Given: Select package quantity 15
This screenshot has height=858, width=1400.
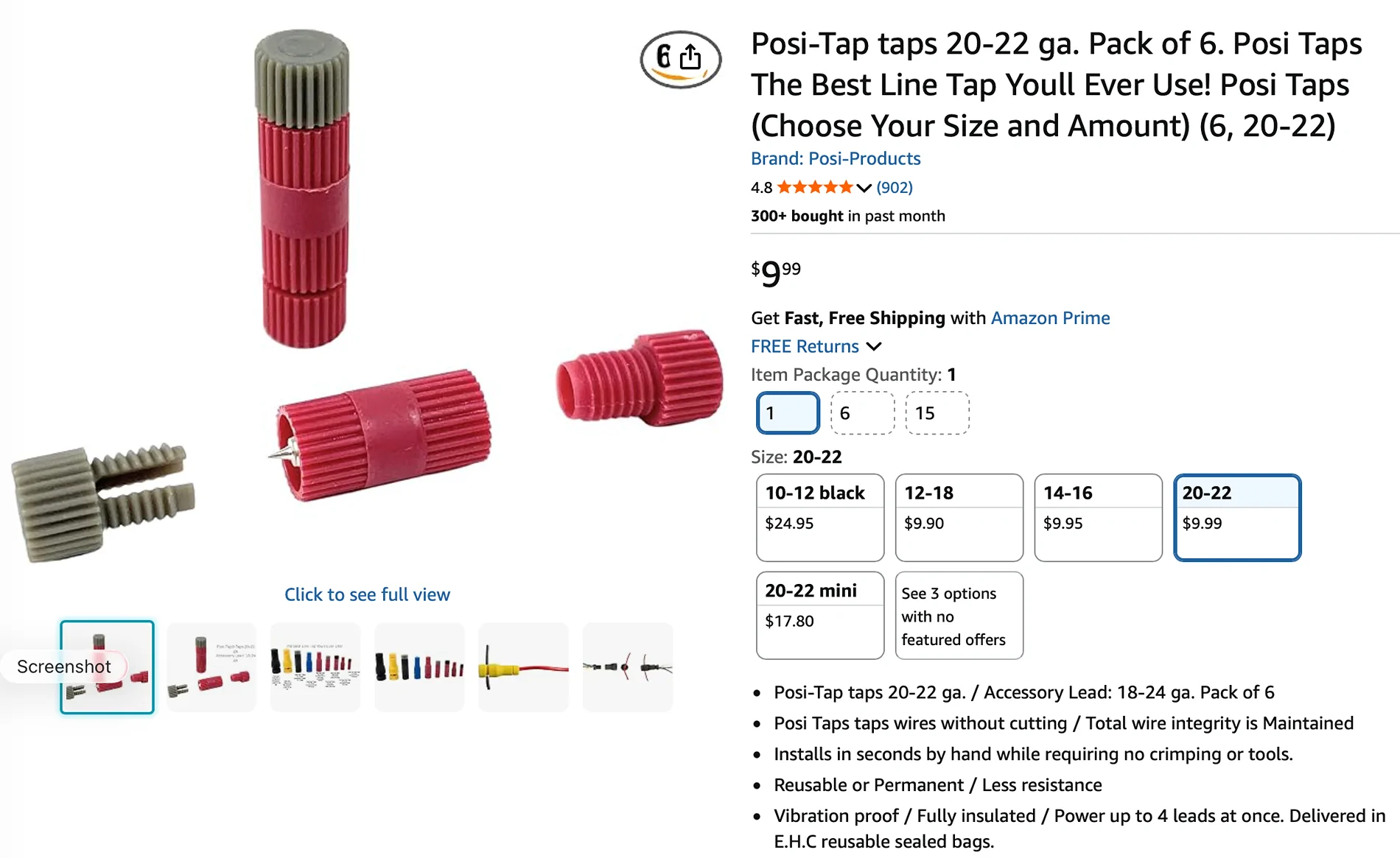Looking at the screenshot, I should point(937,413).
